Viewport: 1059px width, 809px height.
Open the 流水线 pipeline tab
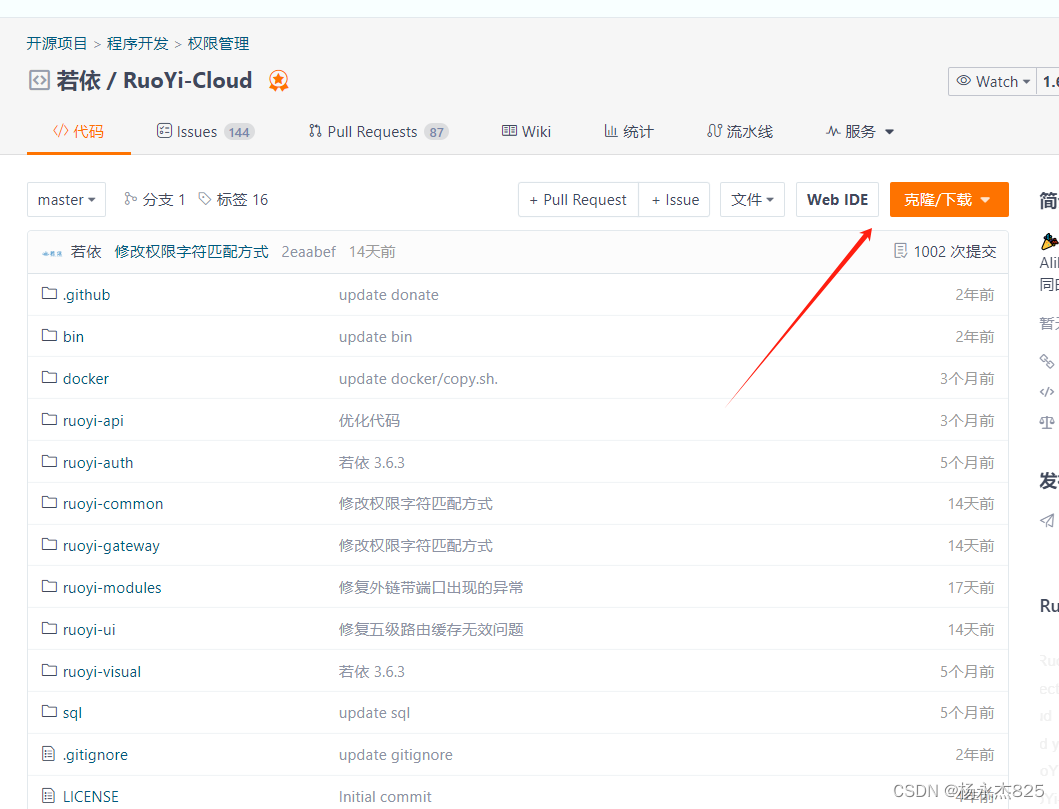point(740,132)
